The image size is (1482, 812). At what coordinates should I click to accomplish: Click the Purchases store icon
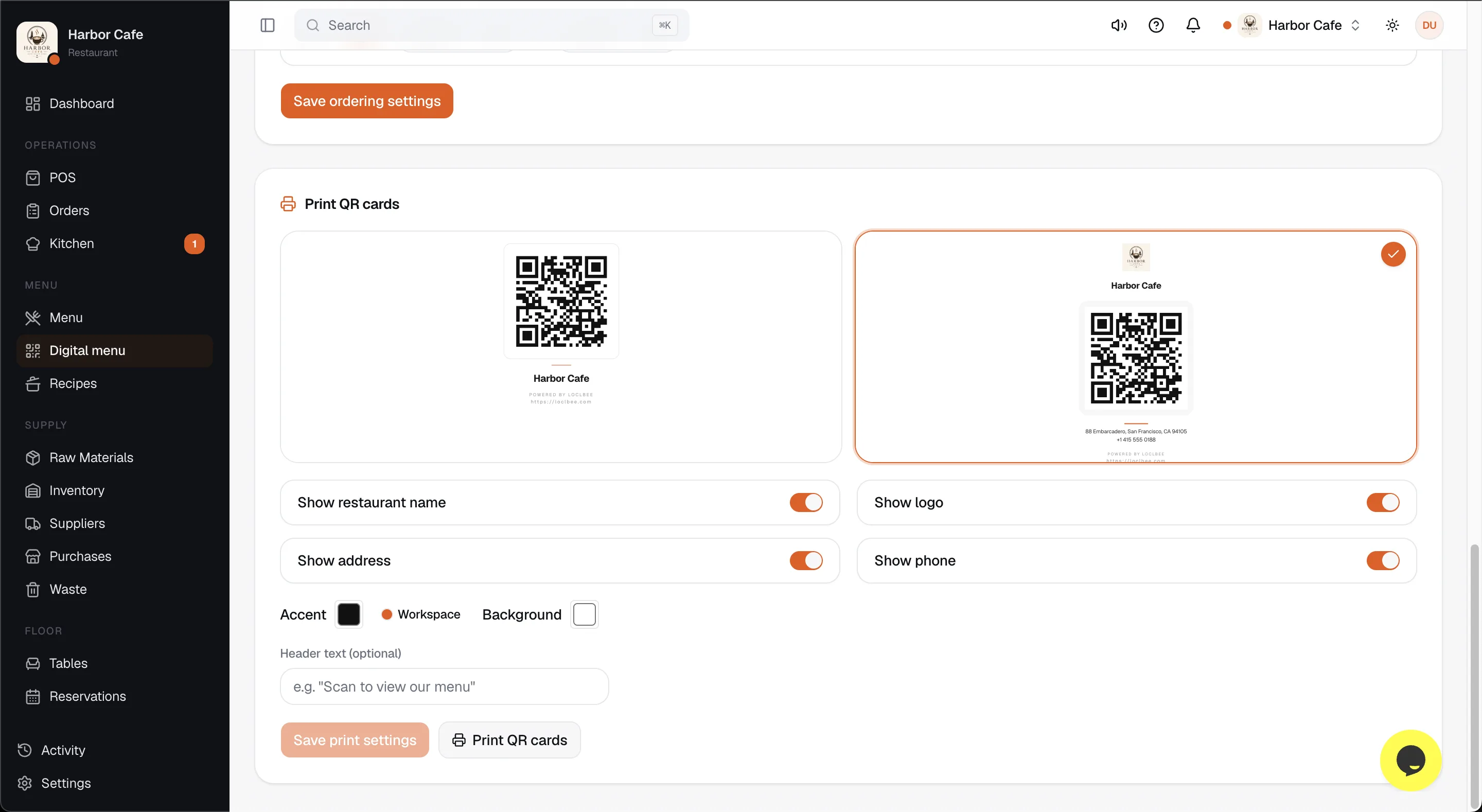coord(33,556)
